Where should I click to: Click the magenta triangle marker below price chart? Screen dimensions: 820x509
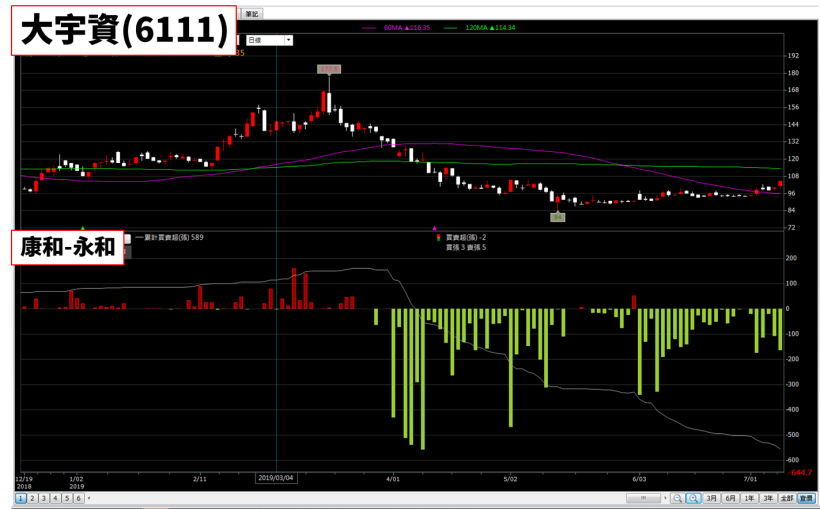[434, 229]
